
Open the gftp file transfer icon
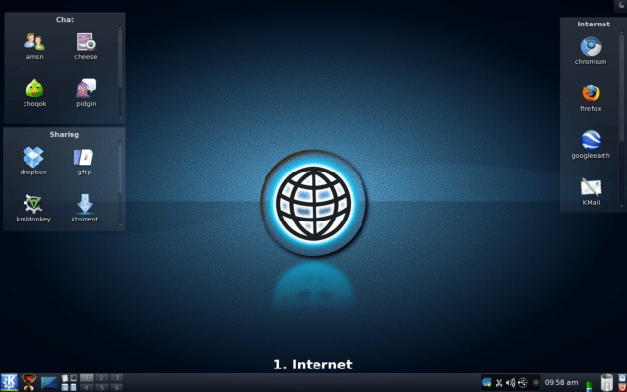[84, 157]
